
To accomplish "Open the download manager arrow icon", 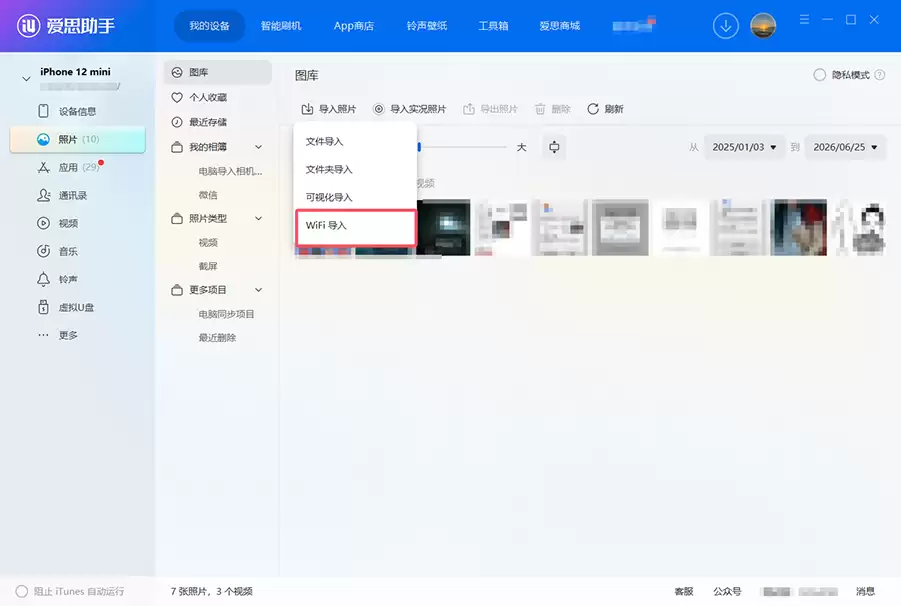I will [725, 26].
